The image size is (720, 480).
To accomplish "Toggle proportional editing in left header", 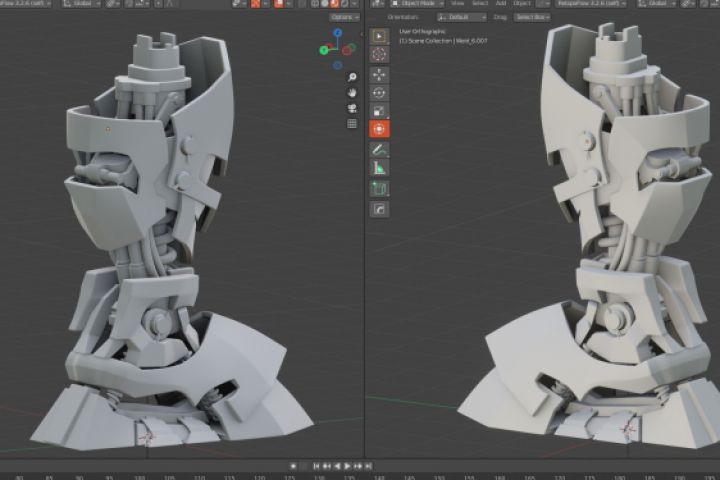I will 158,4.
